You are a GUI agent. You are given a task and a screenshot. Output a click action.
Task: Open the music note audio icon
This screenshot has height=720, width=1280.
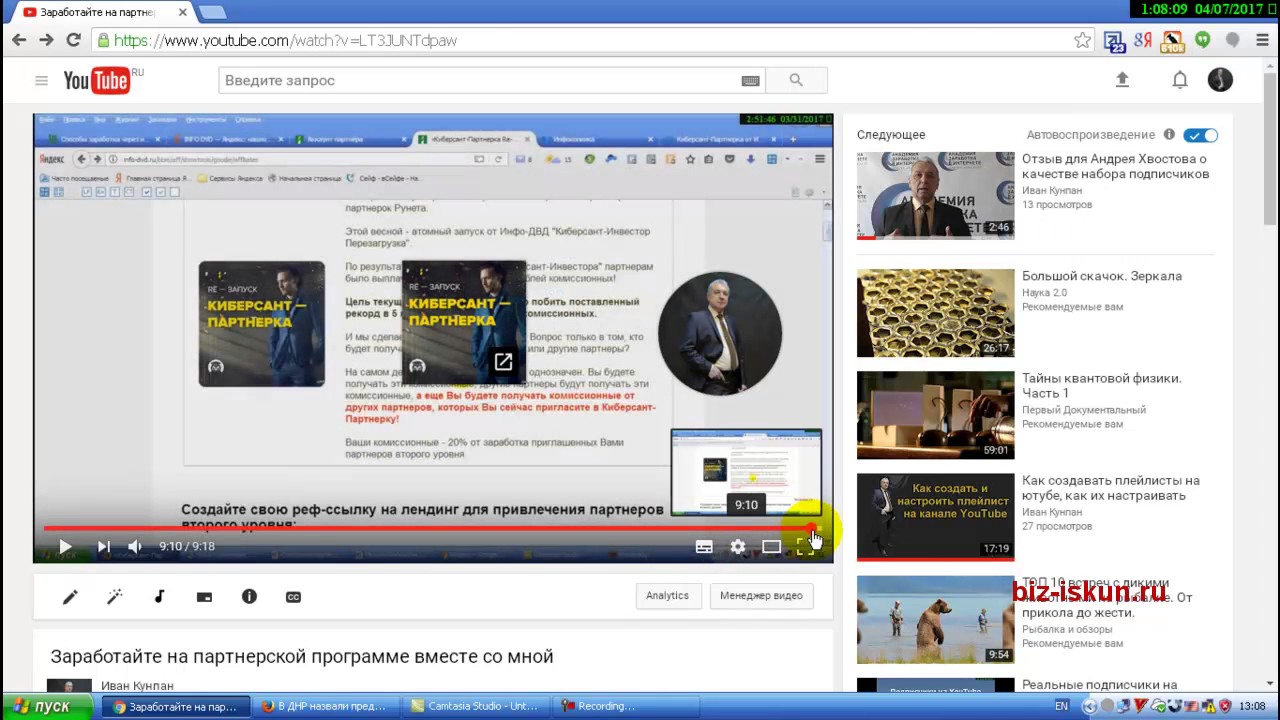point(159,596)
